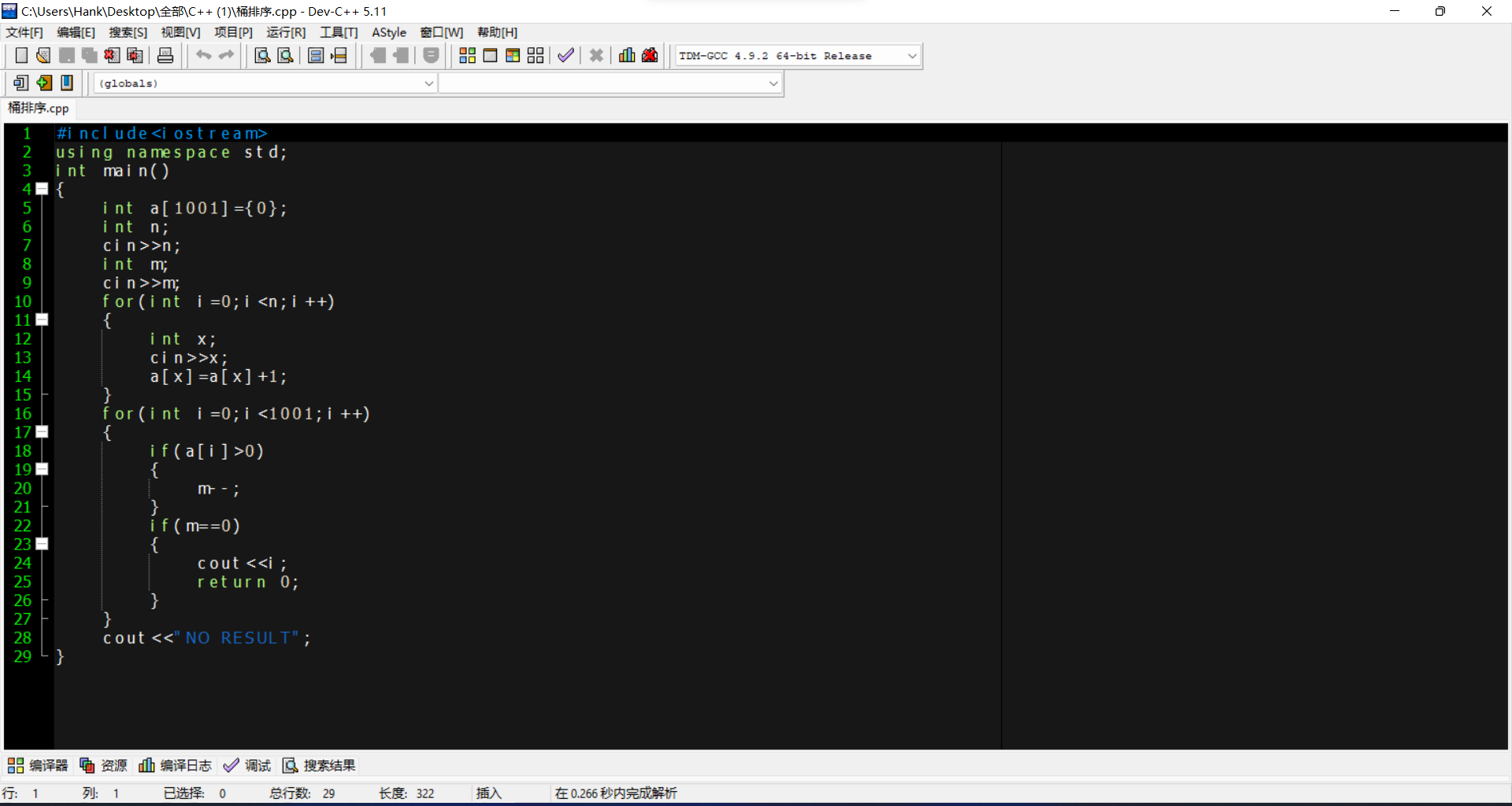Switch to the 调试 bottom tab

click(247, 765)
